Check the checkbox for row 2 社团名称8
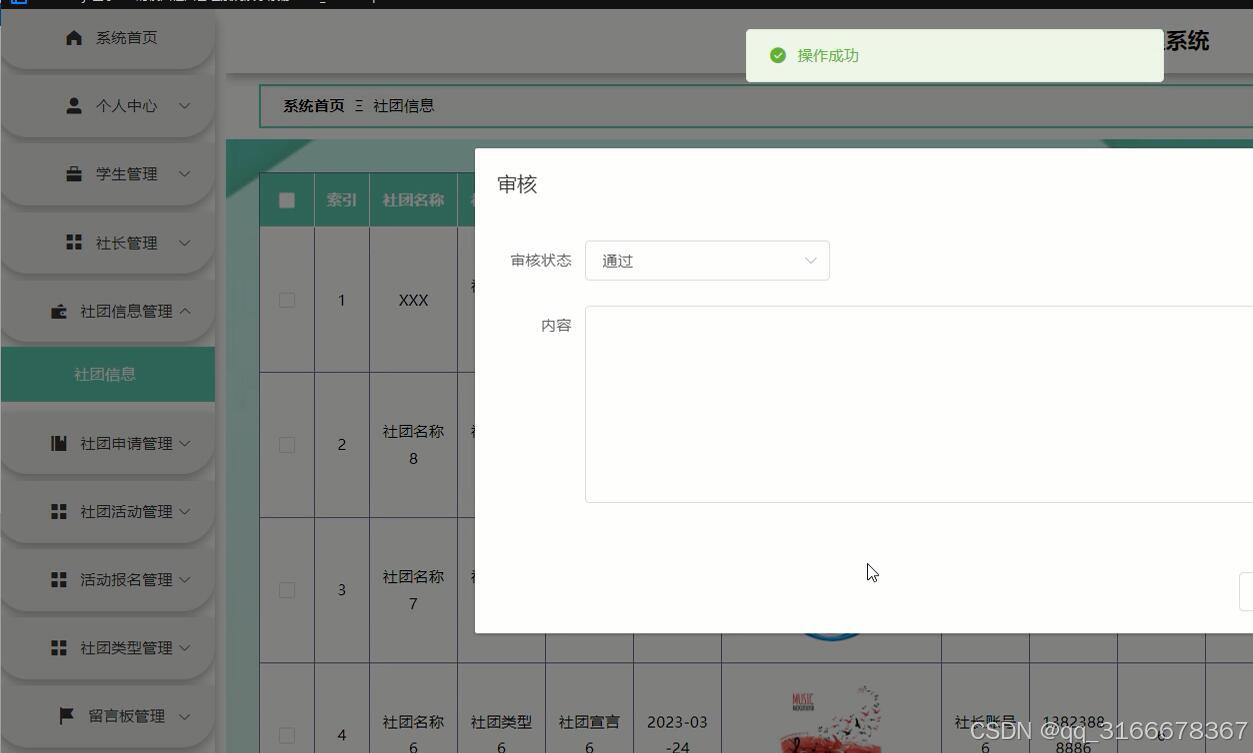 click(x=287, y=445)
